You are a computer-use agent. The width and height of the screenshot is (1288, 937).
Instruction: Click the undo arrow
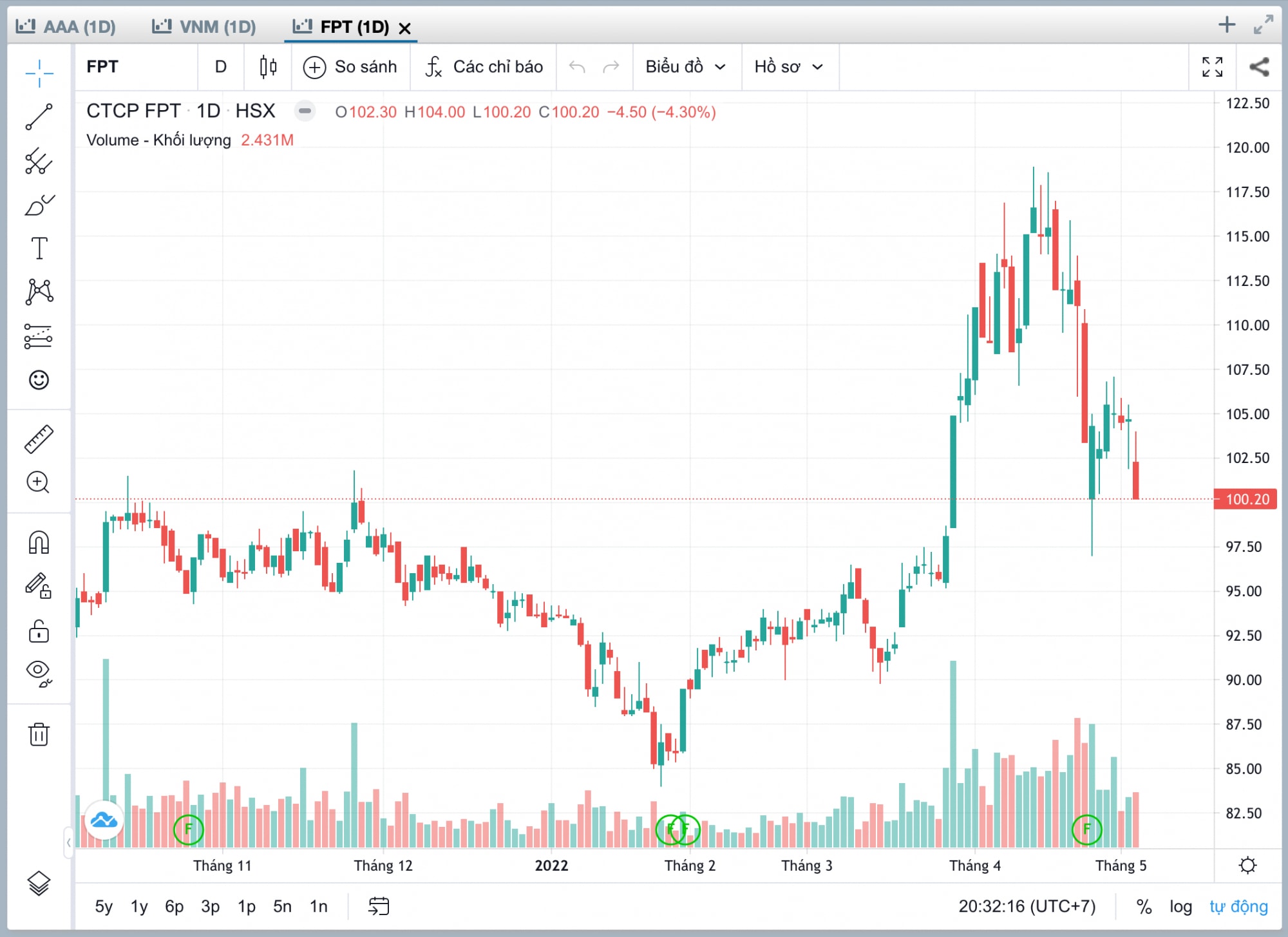[577, 67]
